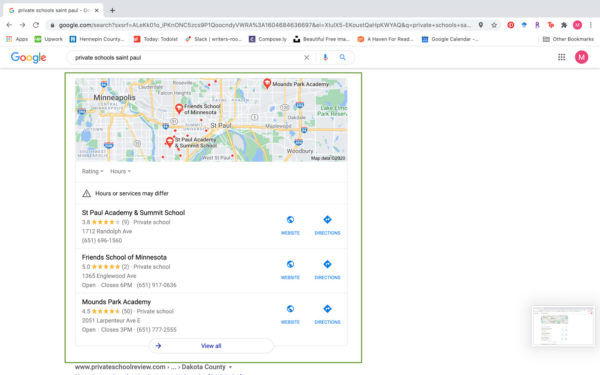
Task: Open Website for Friends School of Minnesota
Action: 290,269
